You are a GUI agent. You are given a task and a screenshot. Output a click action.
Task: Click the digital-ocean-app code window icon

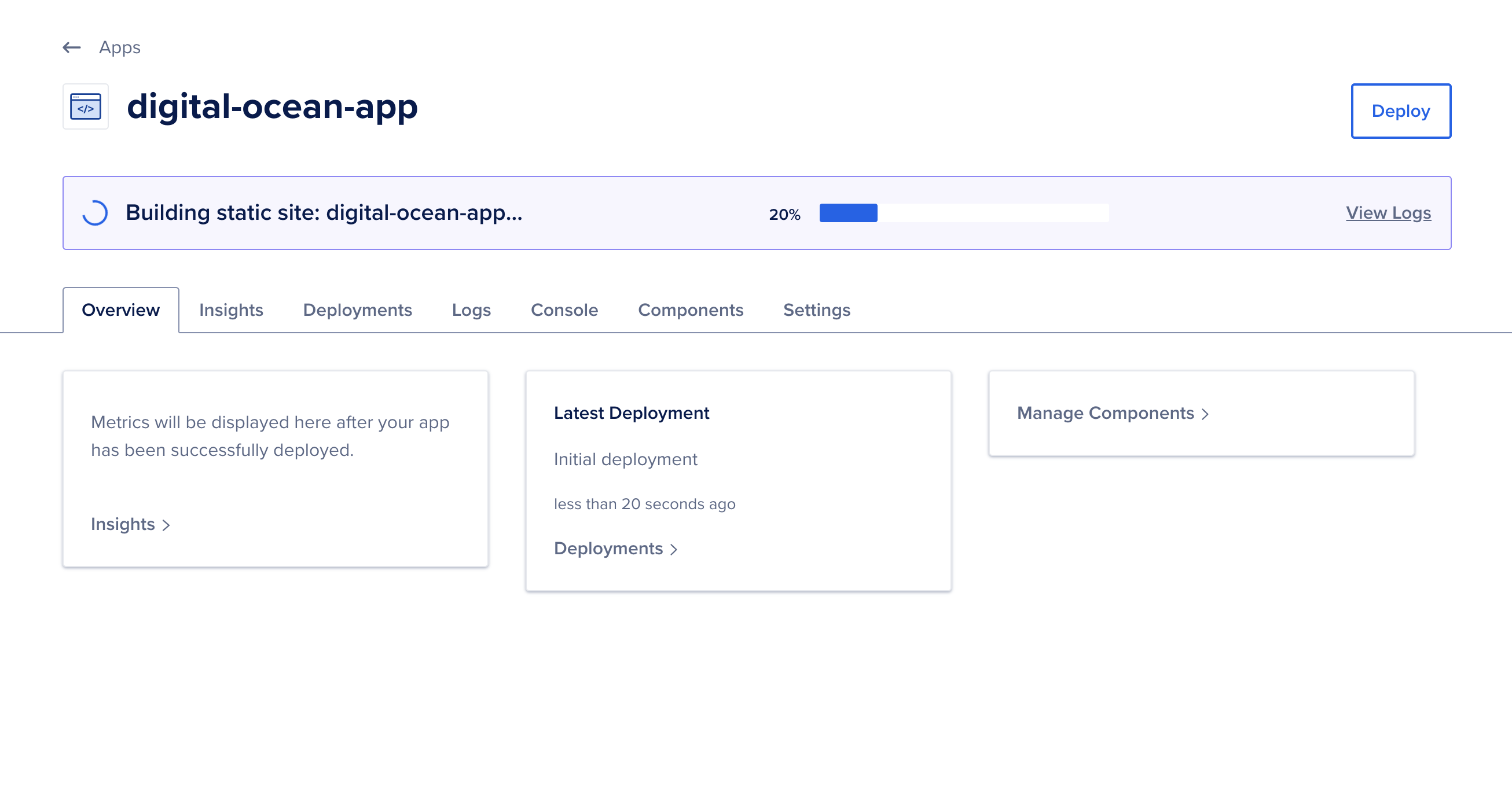[86, 106]
